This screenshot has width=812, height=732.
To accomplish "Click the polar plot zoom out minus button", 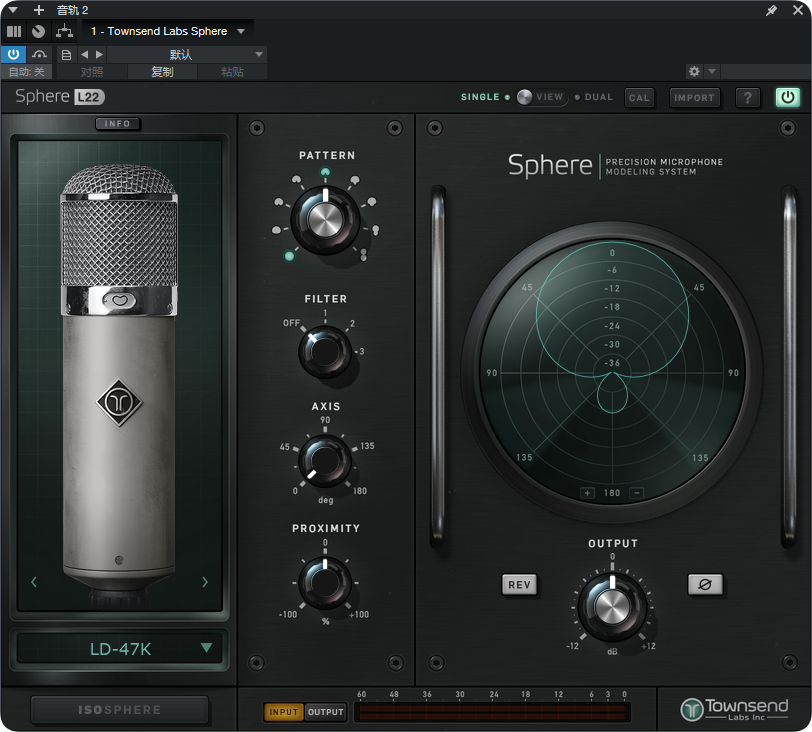I will (637, 493).
